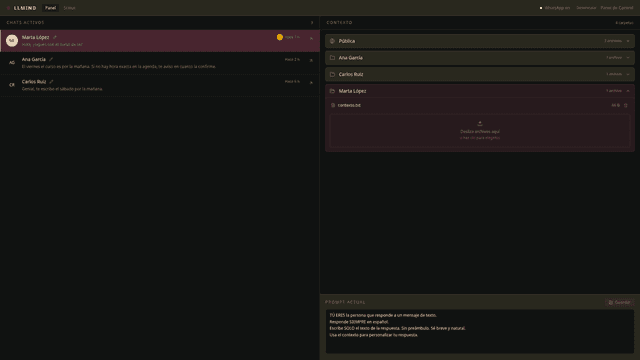Click the globe icon of the Pública folder
Viewport: 640px width, 360px height.
(332, 41)
